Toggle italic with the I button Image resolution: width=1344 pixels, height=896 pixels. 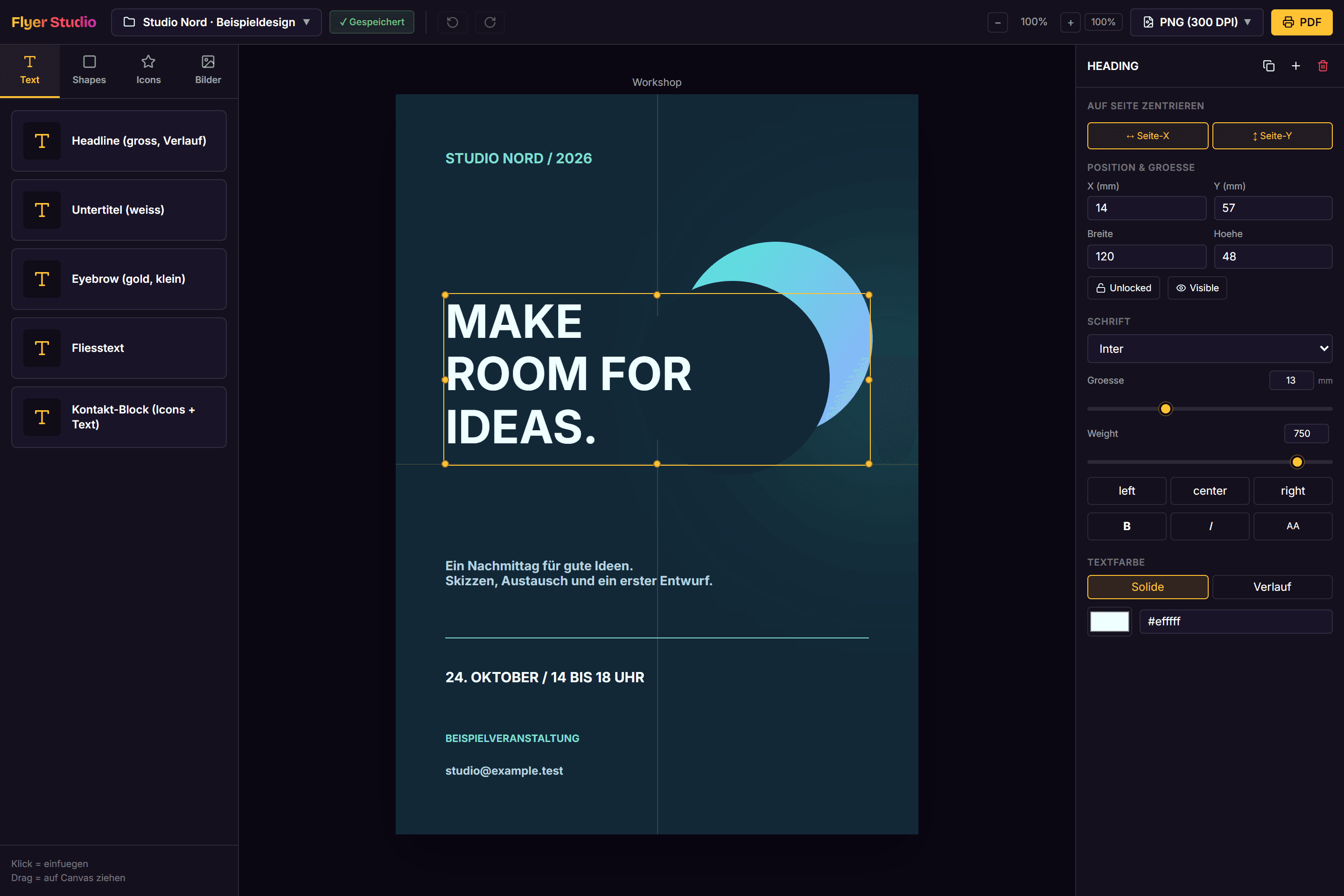[1210, 526]
